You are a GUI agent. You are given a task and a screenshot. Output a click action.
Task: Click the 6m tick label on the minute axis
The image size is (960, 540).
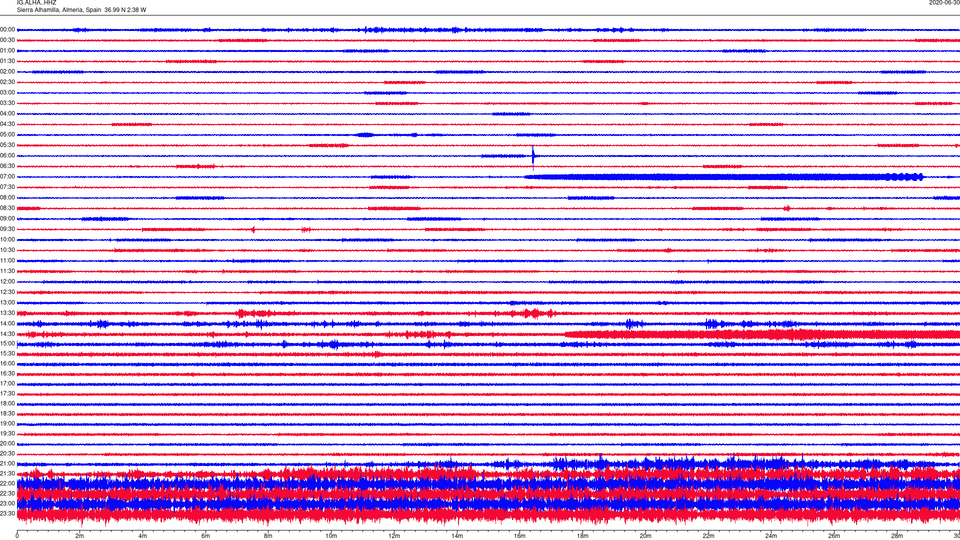[x=205, y=536]
